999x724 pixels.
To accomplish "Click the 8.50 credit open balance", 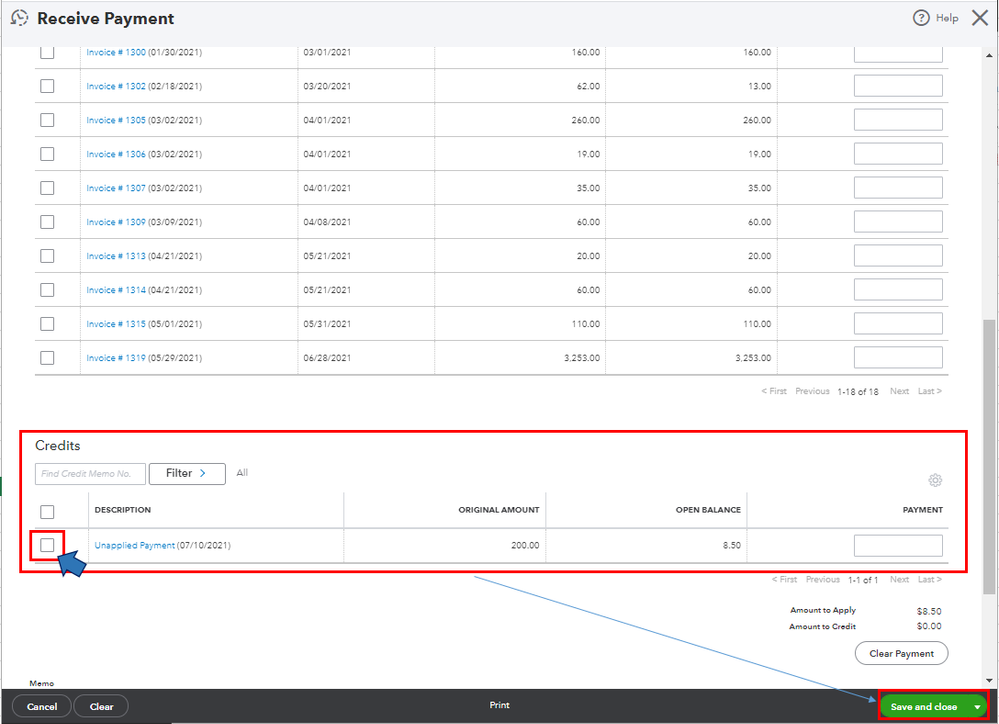I will (x=731, y=546).
